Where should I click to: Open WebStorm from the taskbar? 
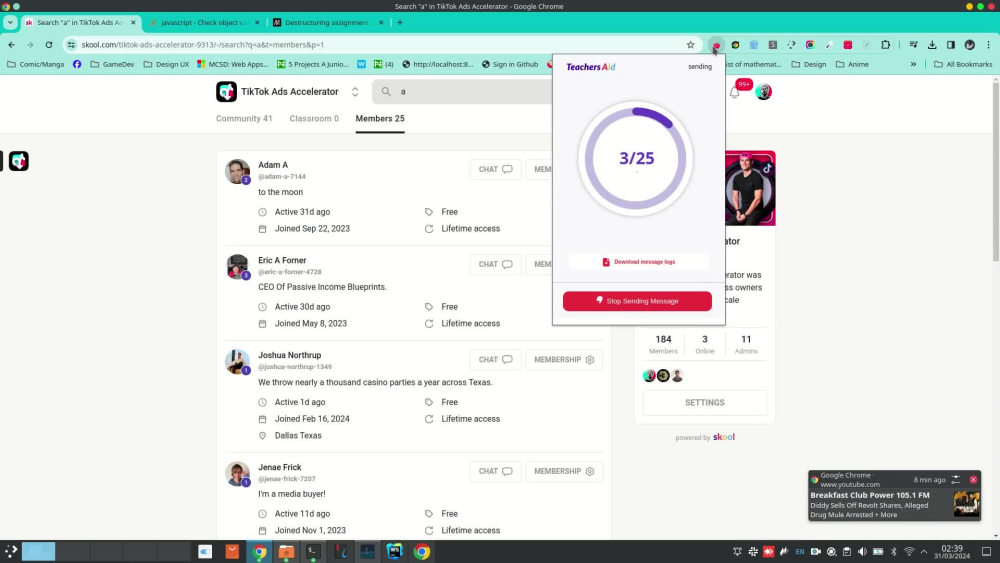394,552
